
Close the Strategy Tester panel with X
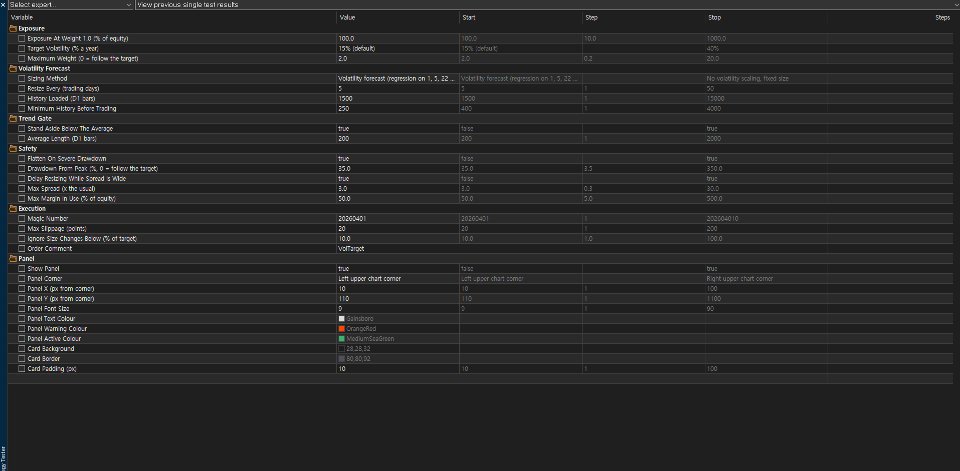pyautogui.click(x=3, y=4)
